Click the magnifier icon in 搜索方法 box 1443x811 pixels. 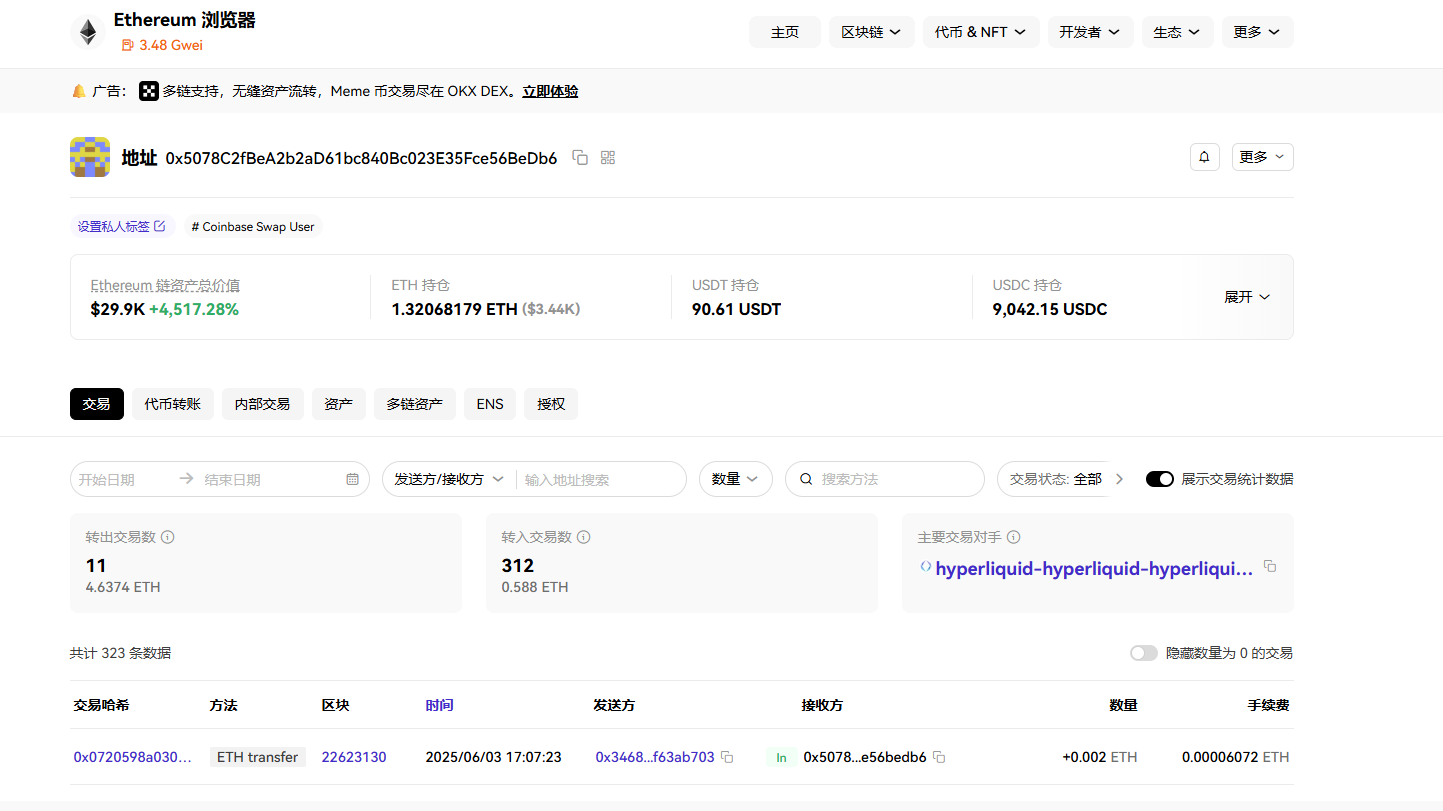(x=806, y=479)
